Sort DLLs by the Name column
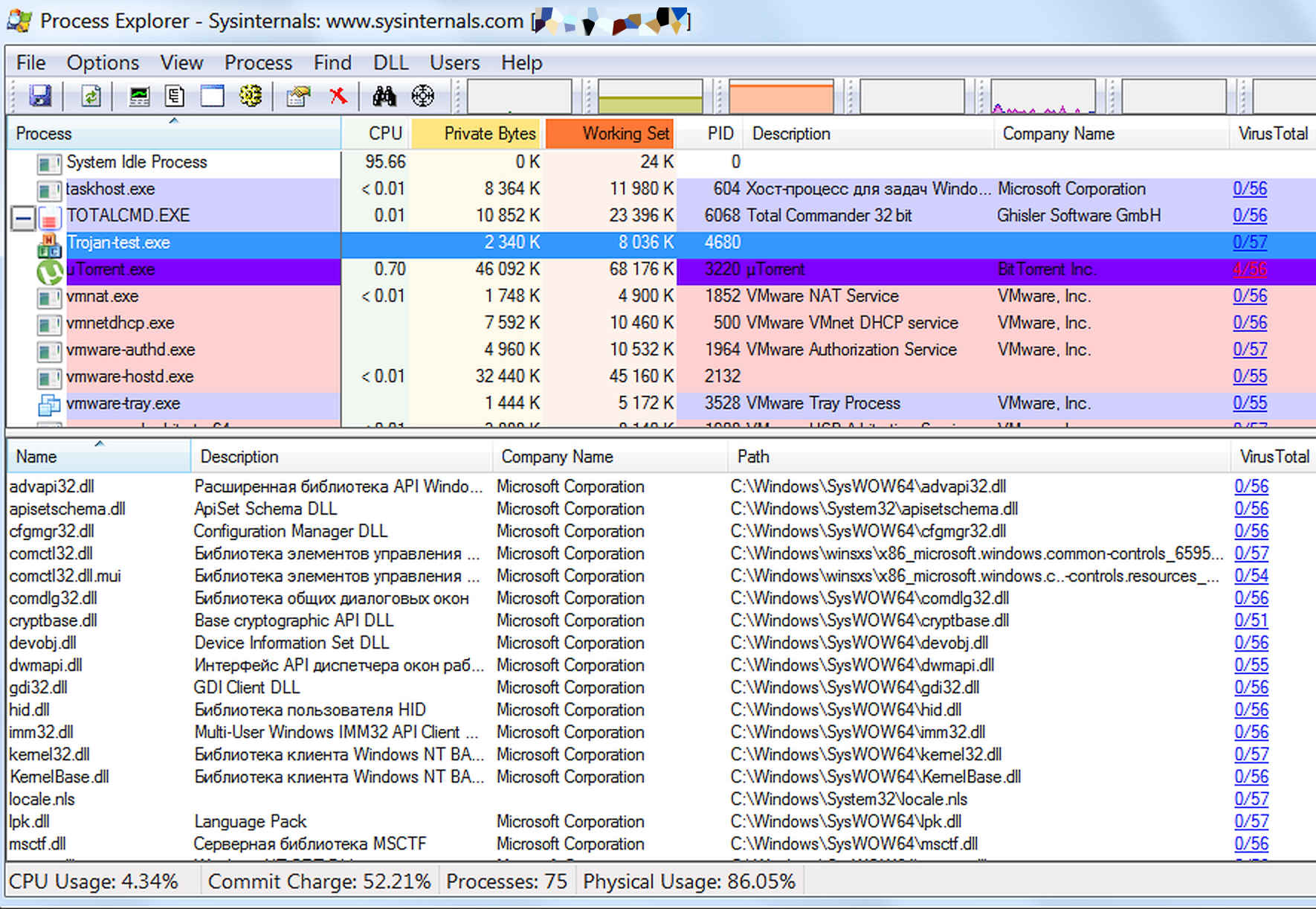Viewport: 1316px width, 909px height. tap(99, 457)
